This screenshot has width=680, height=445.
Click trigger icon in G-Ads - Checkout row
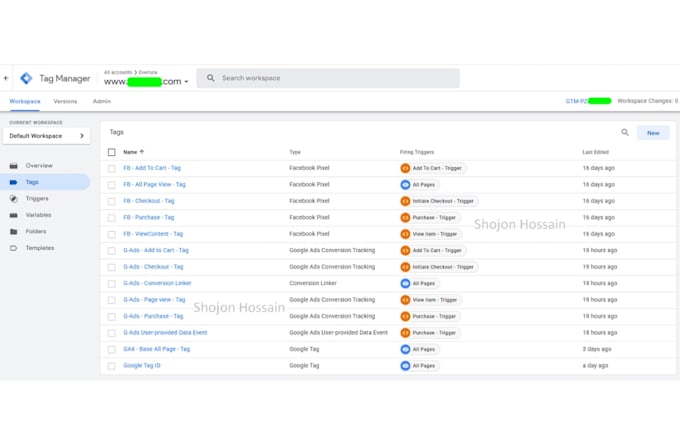(405, 267)
